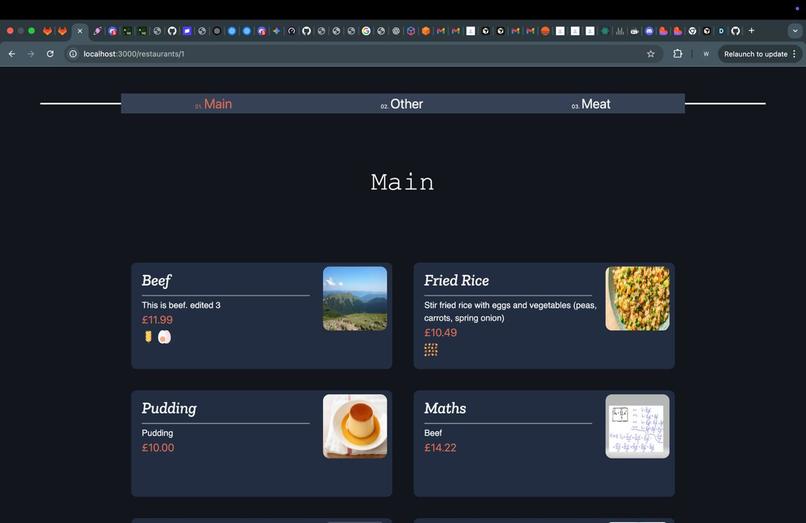Screen dimensions: 806x523
Task: Click the £11.99 price
Action: [x=157, y=320]
